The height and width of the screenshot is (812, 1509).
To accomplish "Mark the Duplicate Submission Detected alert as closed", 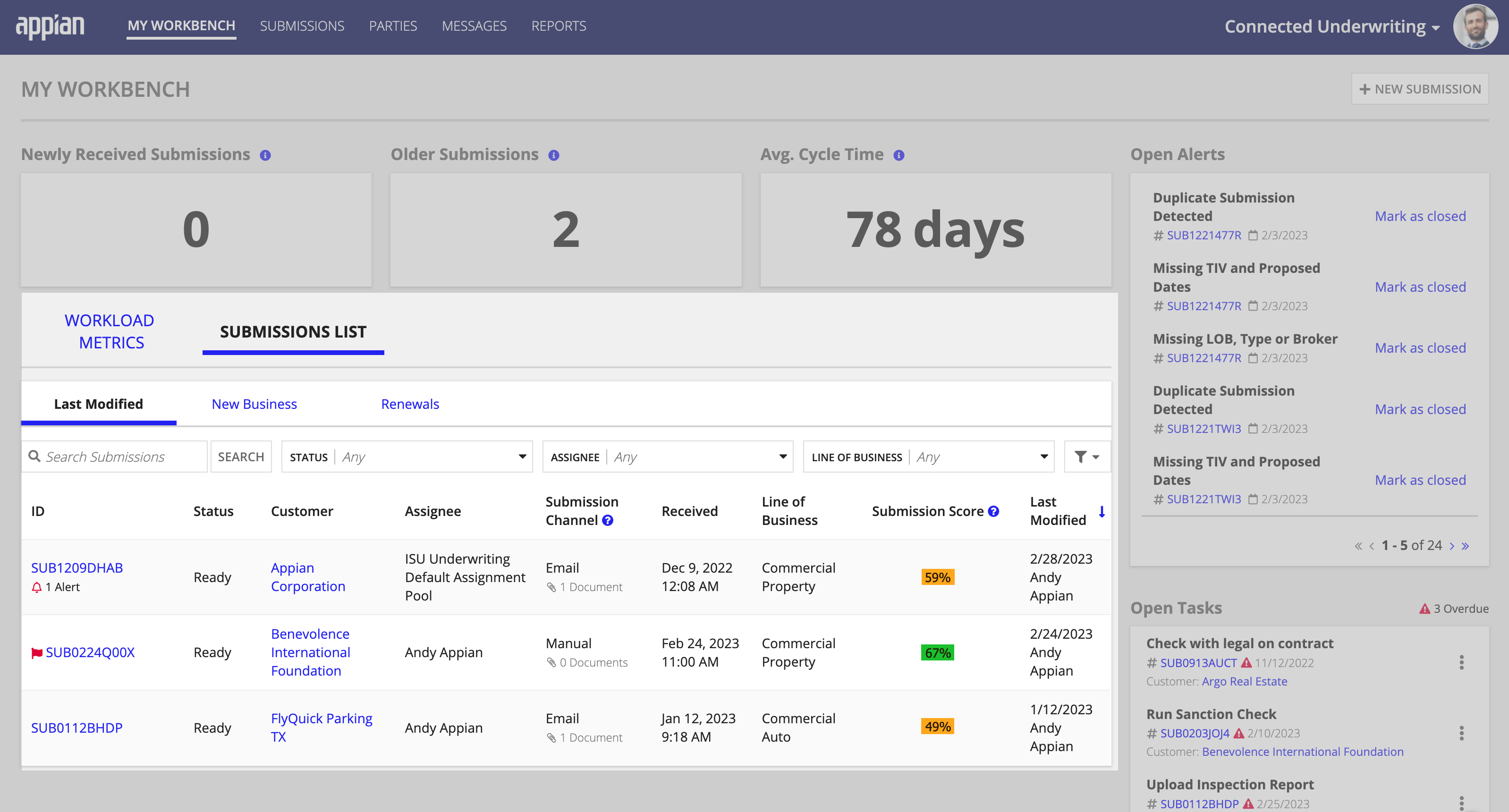I will tap(1420, 216).
